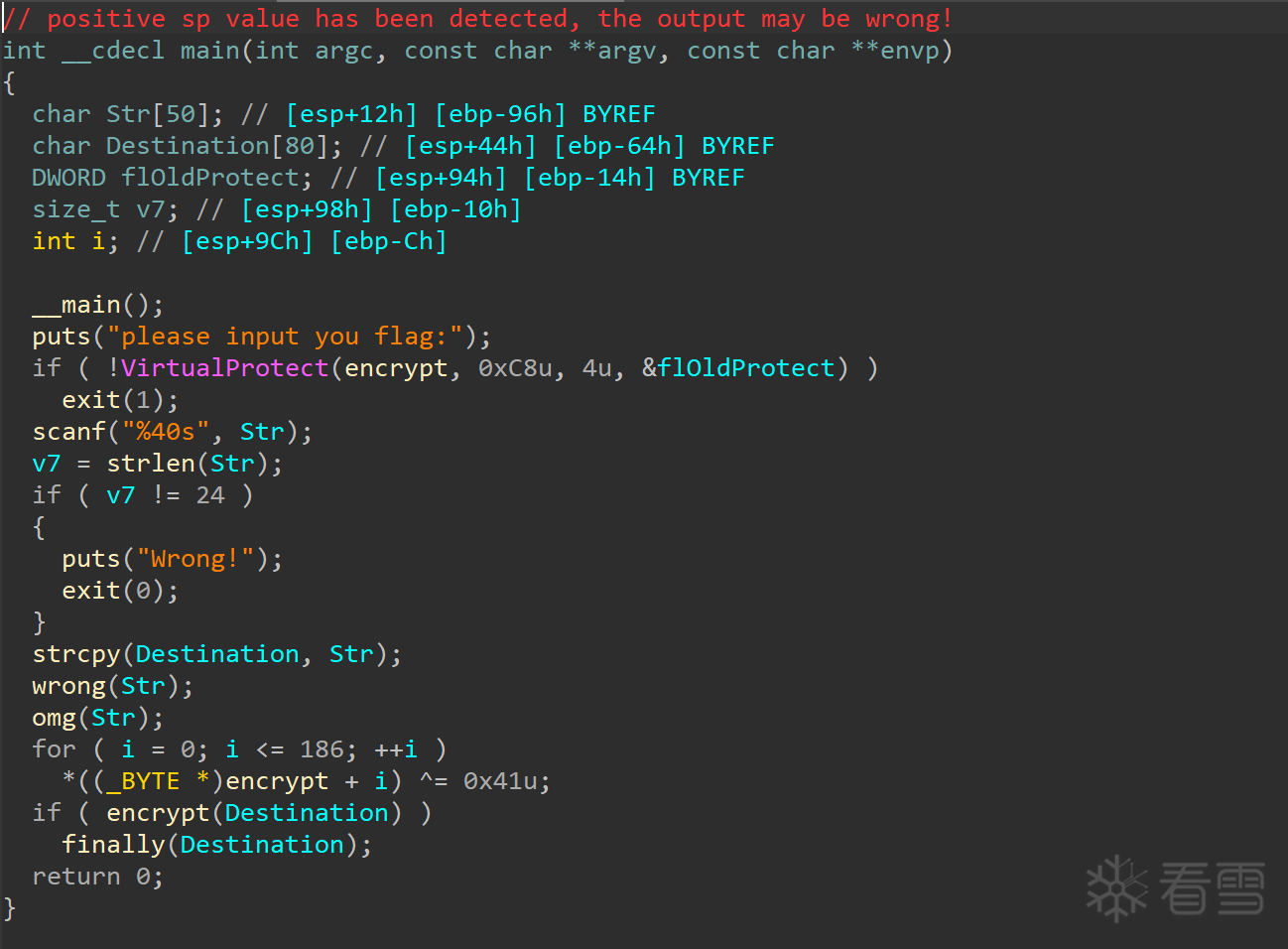Image resolution: width=1288 pixels, height=949 pixels.
Task: Click the scanf function name
Action: [x=68, y=432]
